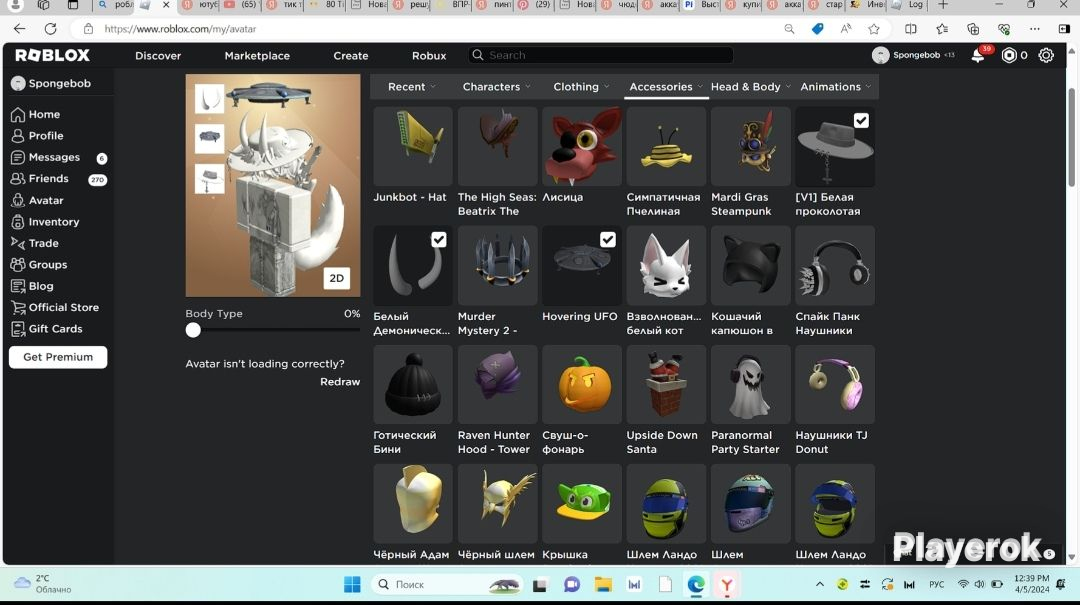Go back in the browser
Screen dimensions: 1080x605
coord(19,29)
